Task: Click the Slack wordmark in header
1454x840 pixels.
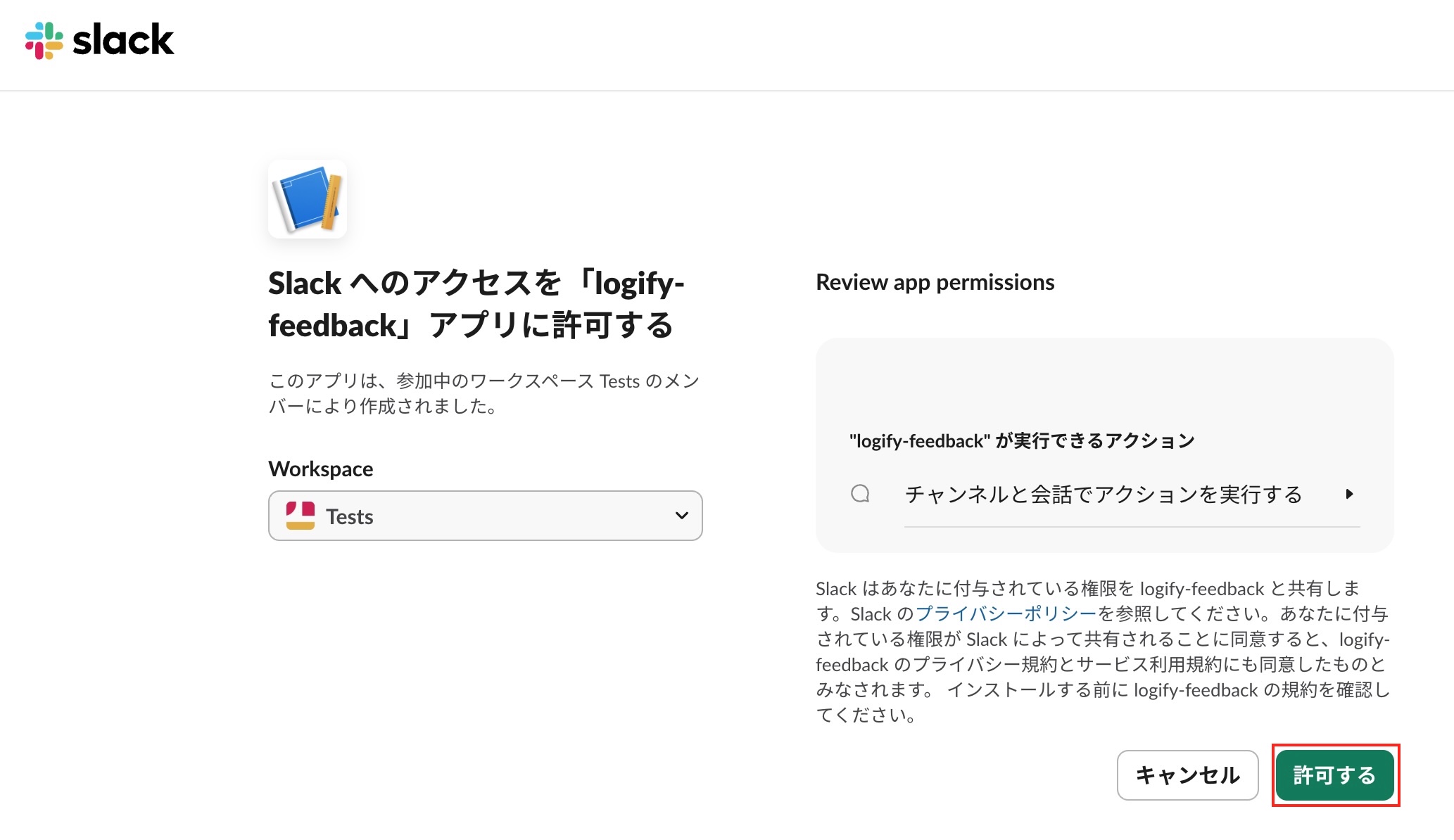Action: tap(123, 40)
